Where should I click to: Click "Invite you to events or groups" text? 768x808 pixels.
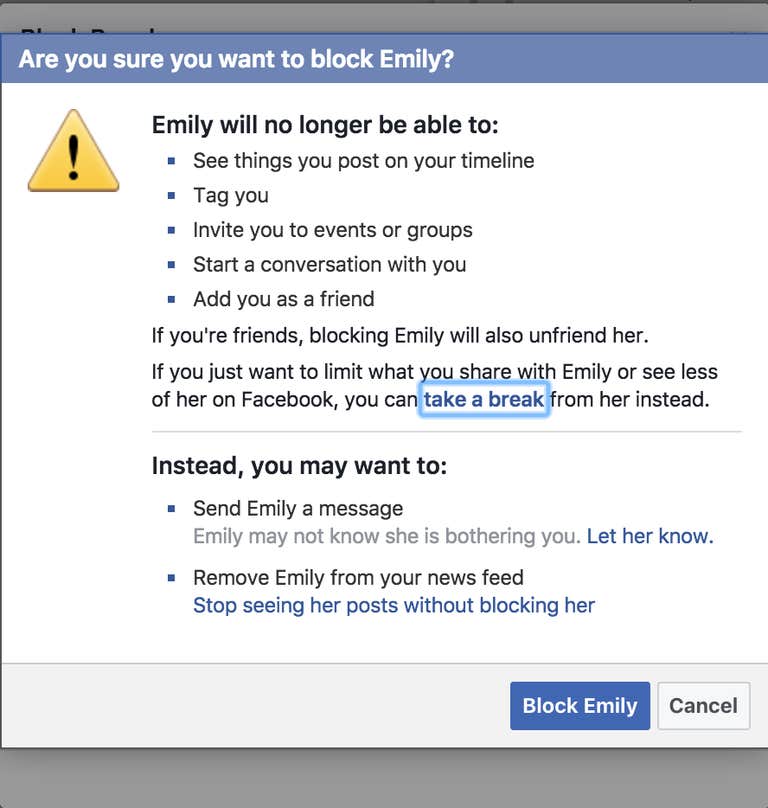[332, 230]
